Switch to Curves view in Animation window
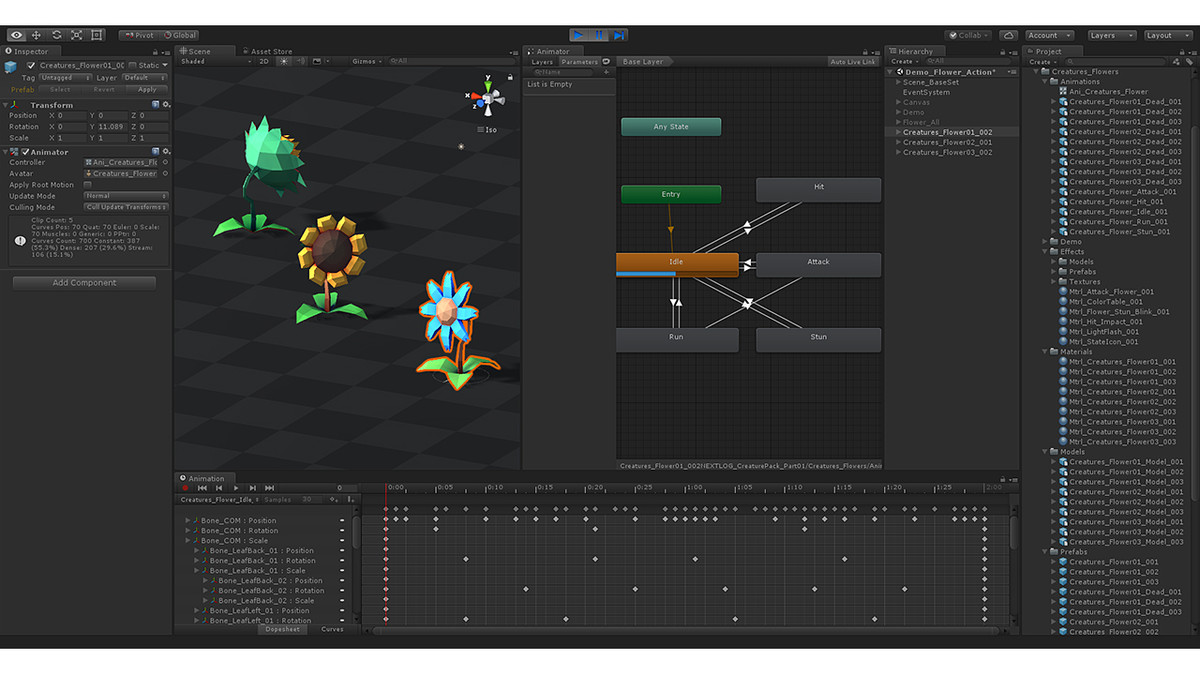This screenshot has height=675, width=1200. click(333, 629)
